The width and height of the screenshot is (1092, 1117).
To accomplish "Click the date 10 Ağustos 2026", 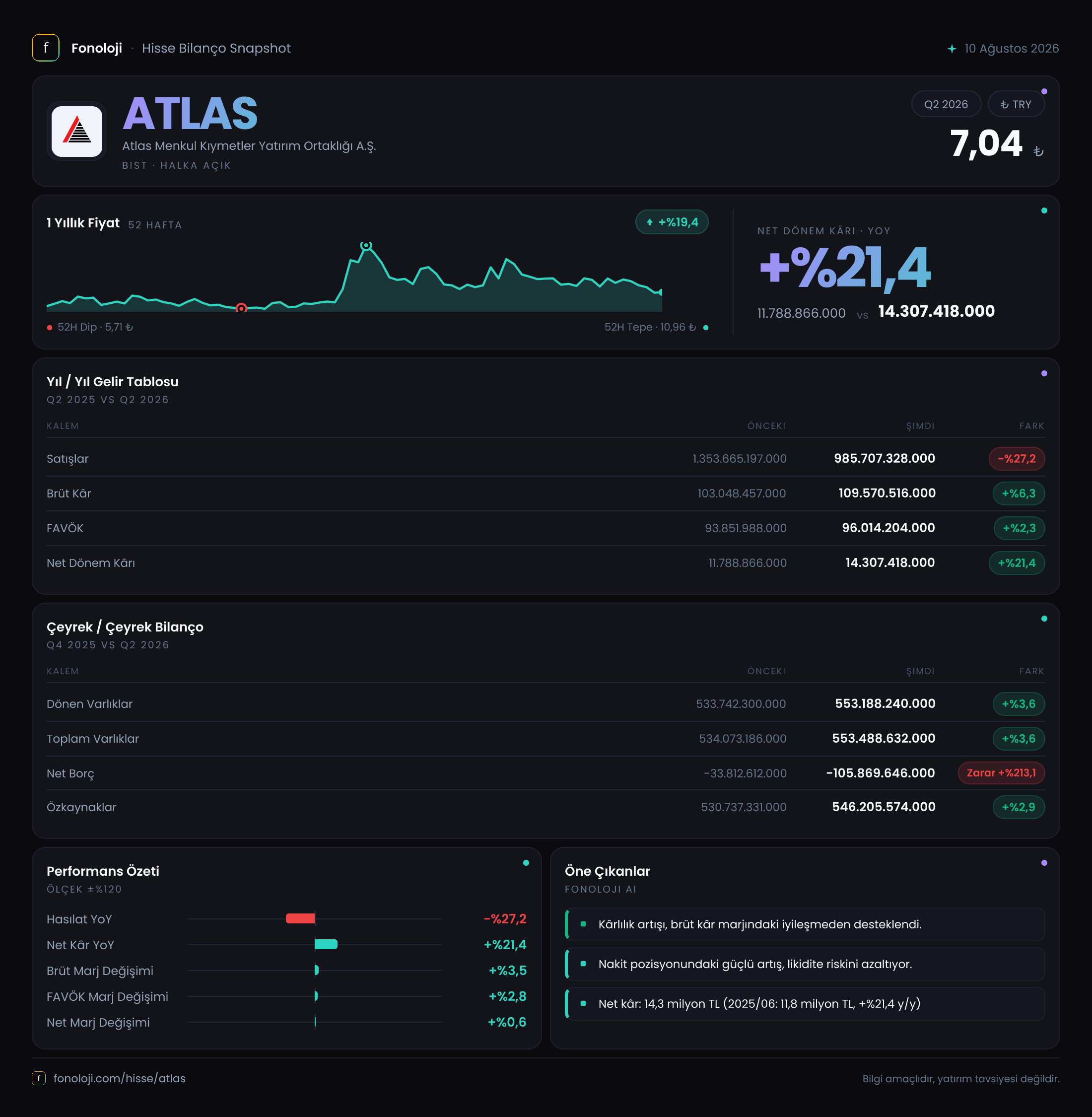I will pos(1011,49).
